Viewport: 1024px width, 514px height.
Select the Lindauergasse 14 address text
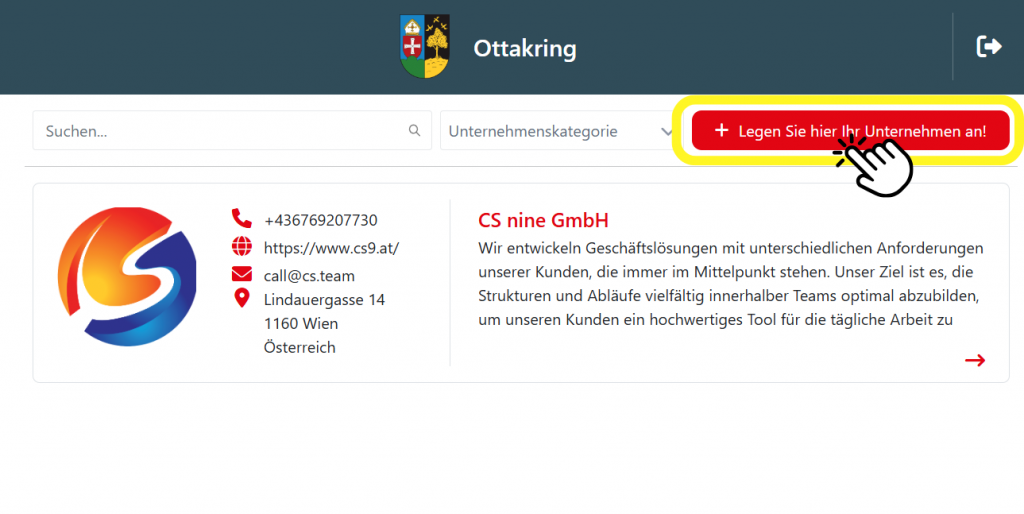(x=324, y=300)
